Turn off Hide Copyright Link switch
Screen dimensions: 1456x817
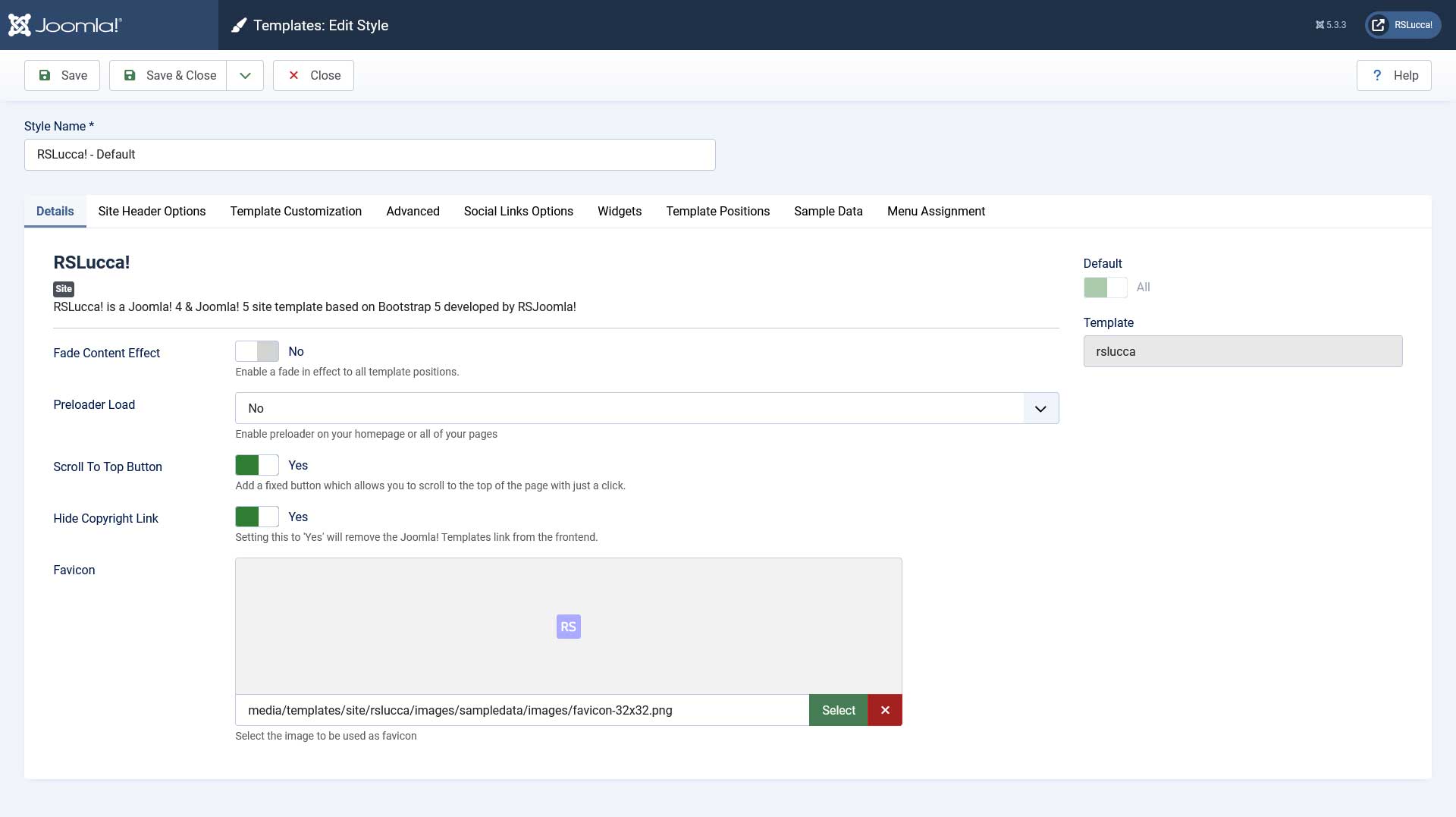click(257, 517)
